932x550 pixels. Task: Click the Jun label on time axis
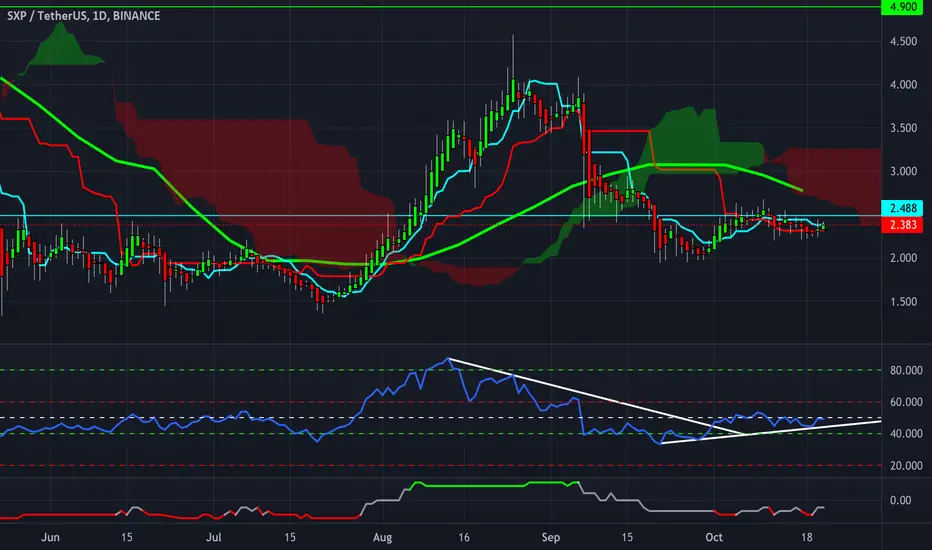[51, 538]
